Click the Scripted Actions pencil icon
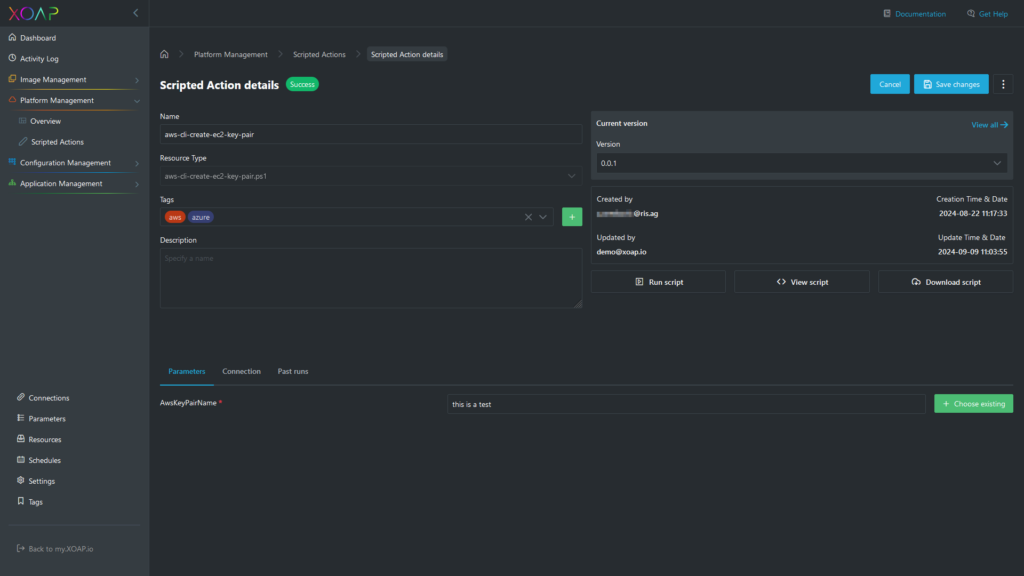This screenshot has width=1024, height=576. point(23,142)
